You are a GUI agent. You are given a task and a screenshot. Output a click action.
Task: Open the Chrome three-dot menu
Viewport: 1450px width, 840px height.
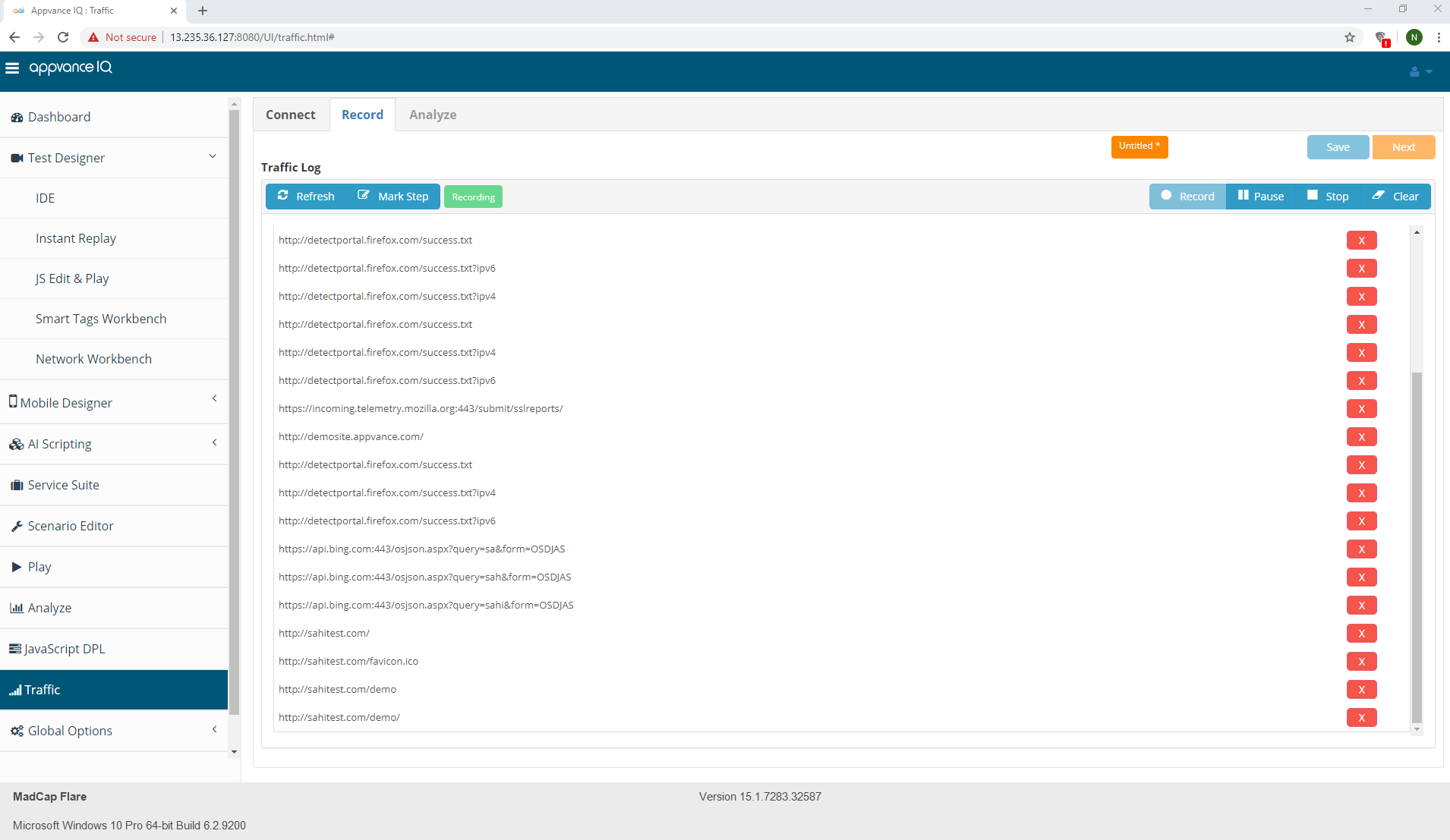point(1439,37)
